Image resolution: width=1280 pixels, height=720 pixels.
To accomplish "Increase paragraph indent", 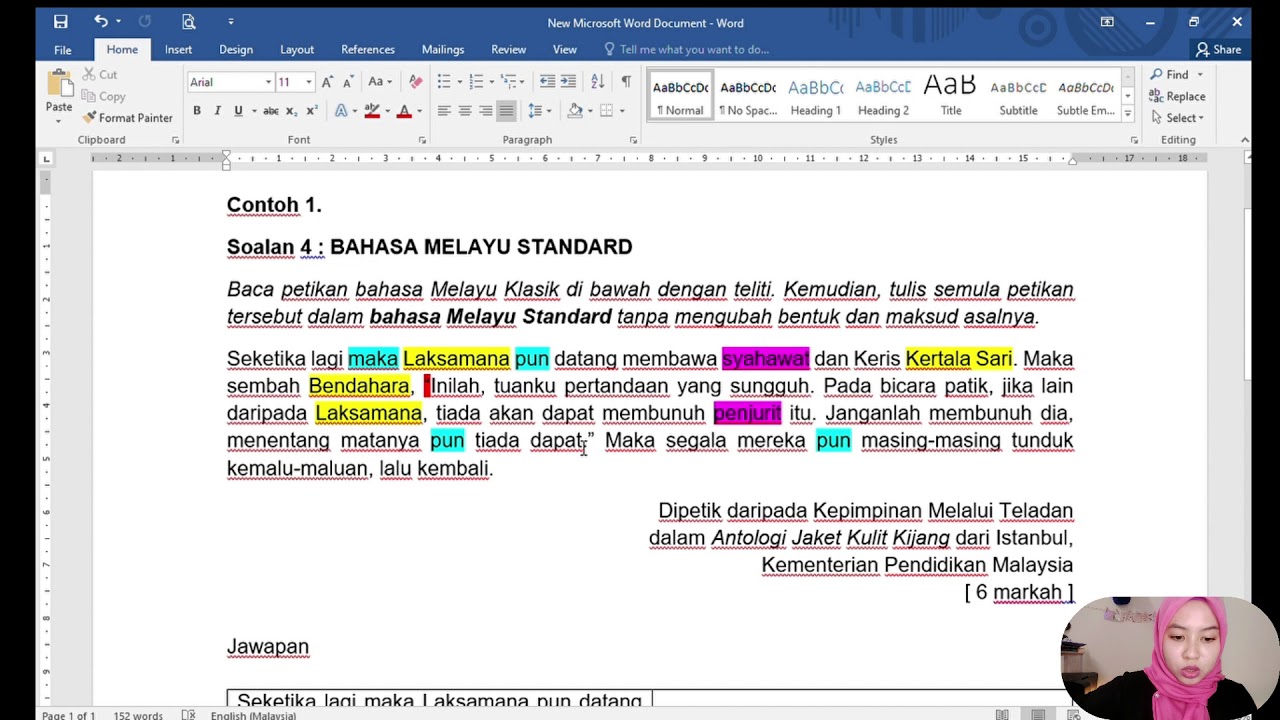I will [x=568, y=82].
